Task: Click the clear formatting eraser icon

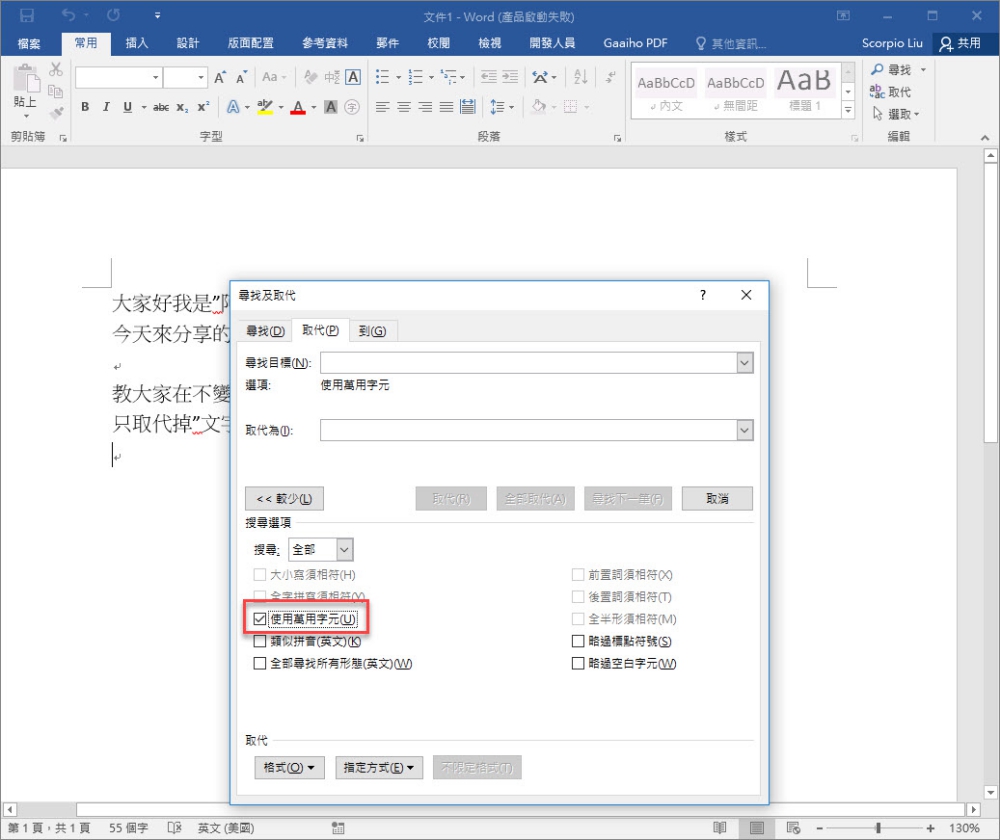Action: pyautogui.click(x=311, y=78)
